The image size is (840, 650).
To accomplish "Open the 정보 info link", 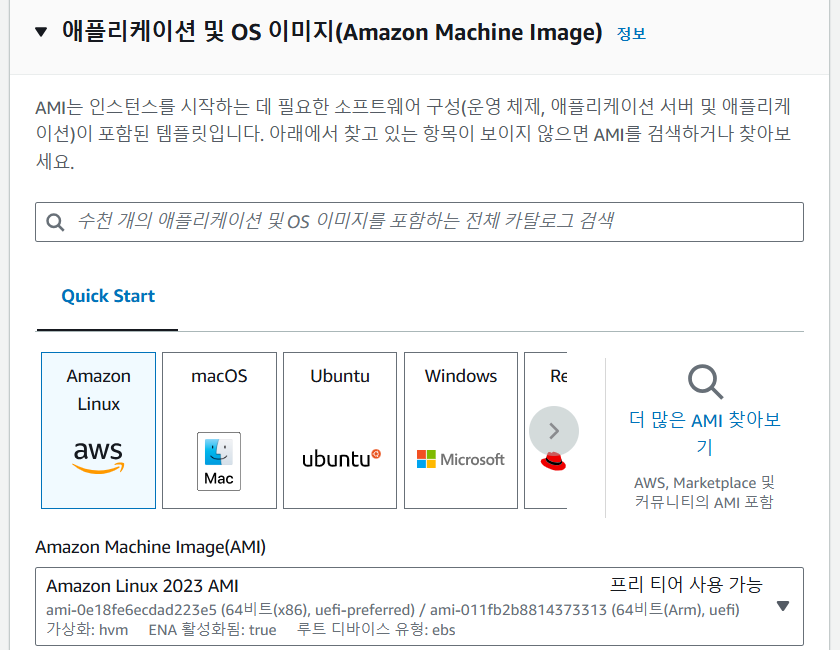I will pos(631,34).
